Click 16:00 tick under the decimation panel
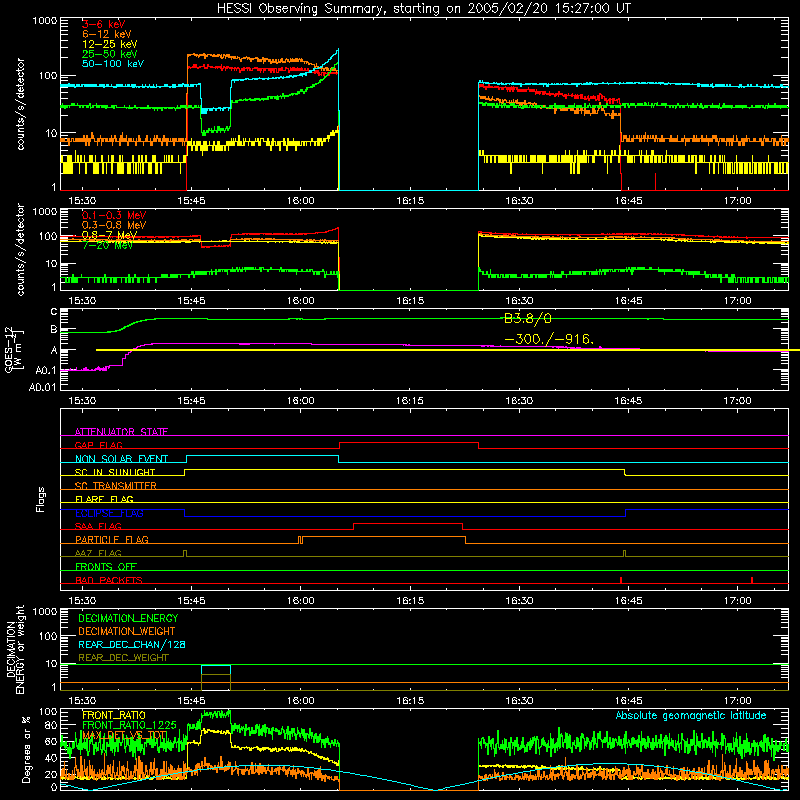 point(301,701)
